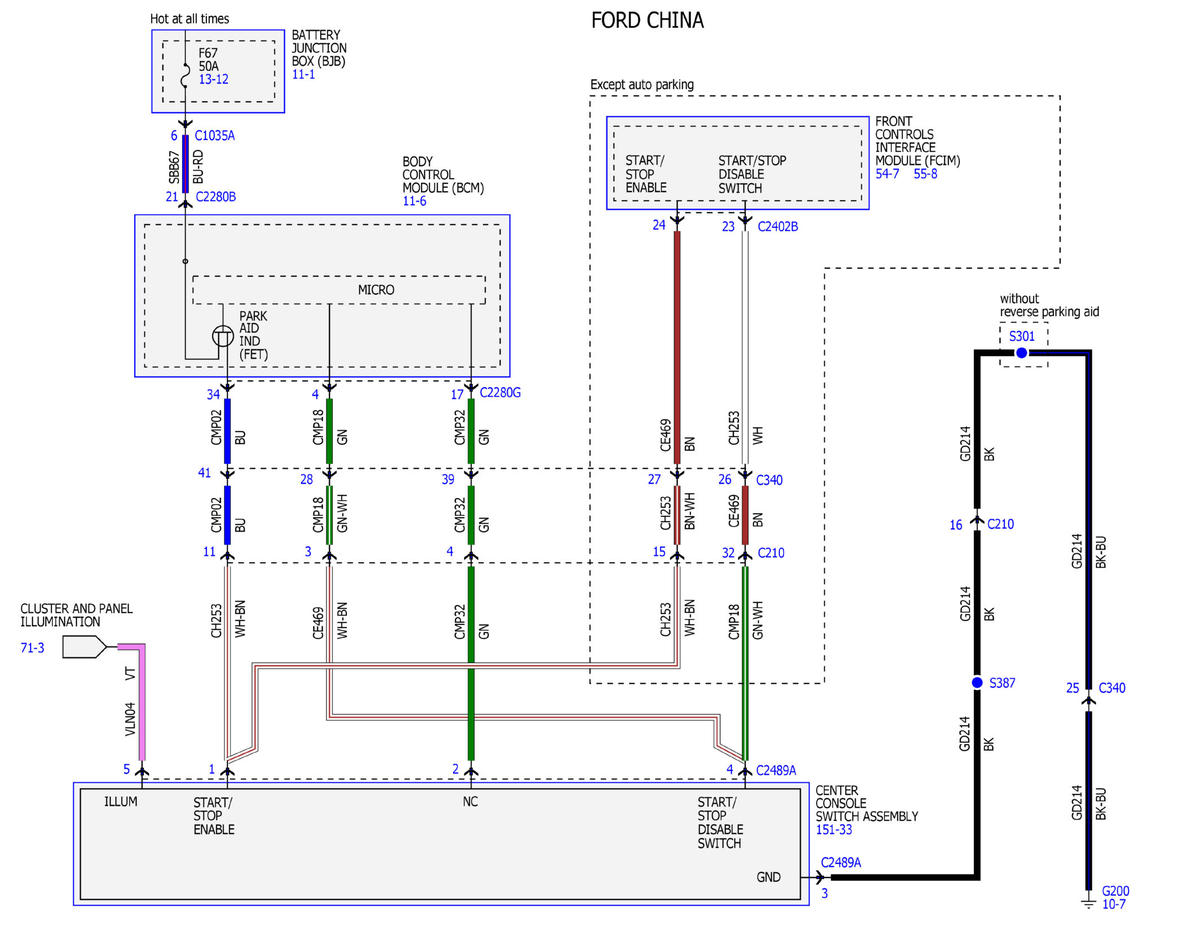
Task: Open the C2489A link next to GND
Action: pos(841,861)
